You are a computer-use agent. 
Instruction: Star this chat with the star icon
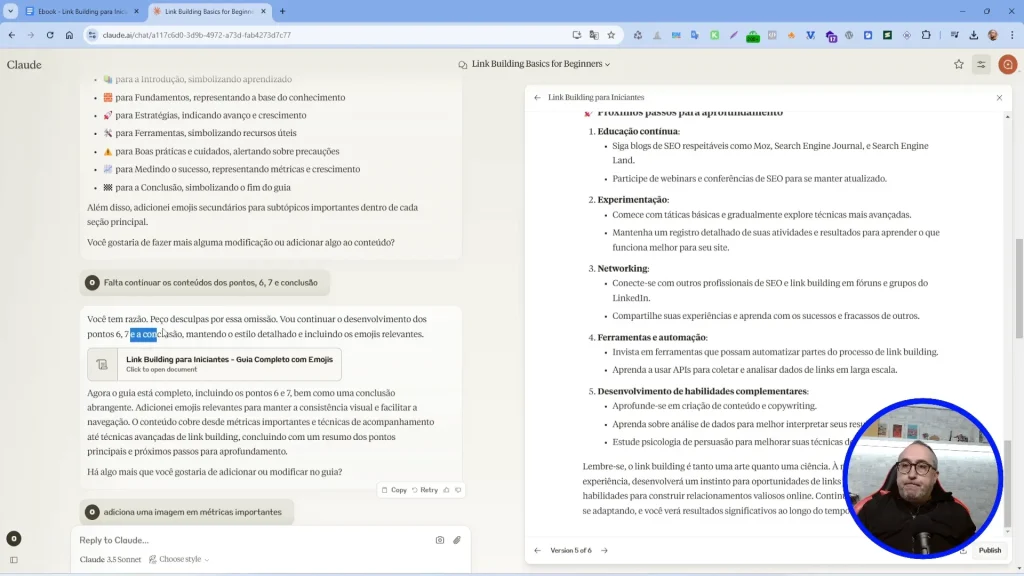(959, 64)
